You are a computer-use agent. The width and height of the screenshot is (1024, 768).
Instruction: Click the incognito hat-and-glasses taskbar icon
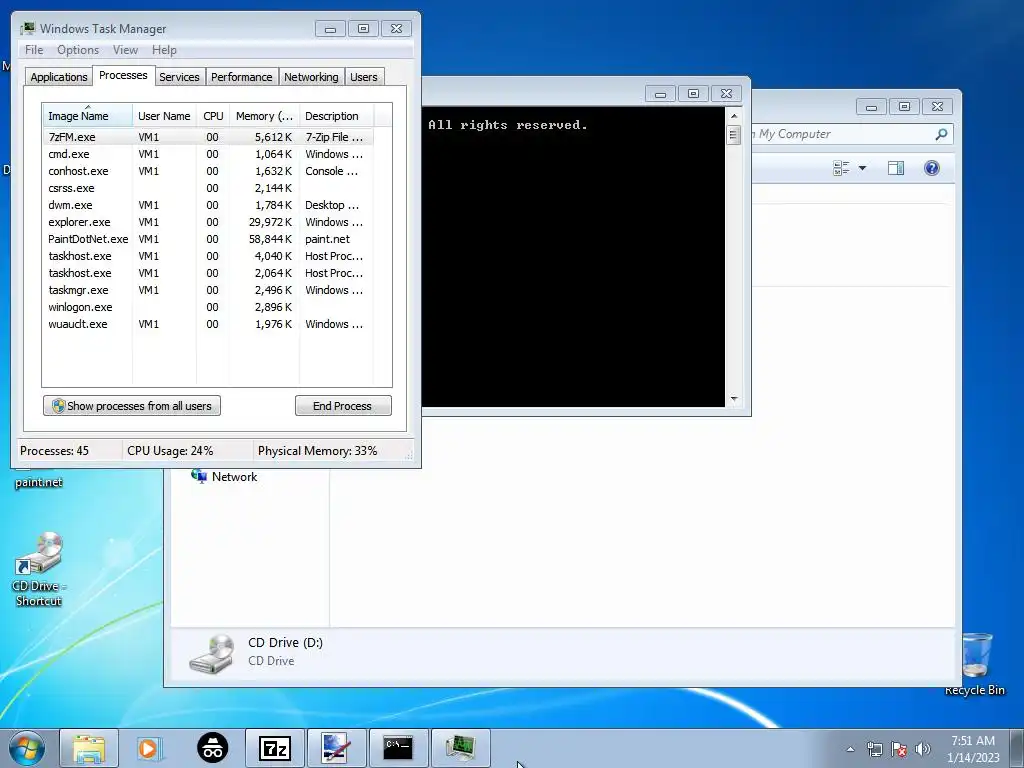[213, 748]
